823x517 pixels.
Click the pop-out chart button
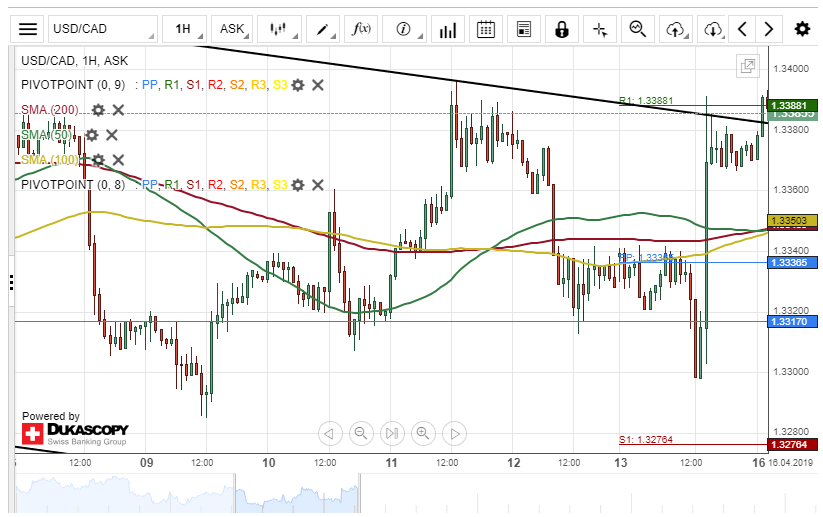747,67
